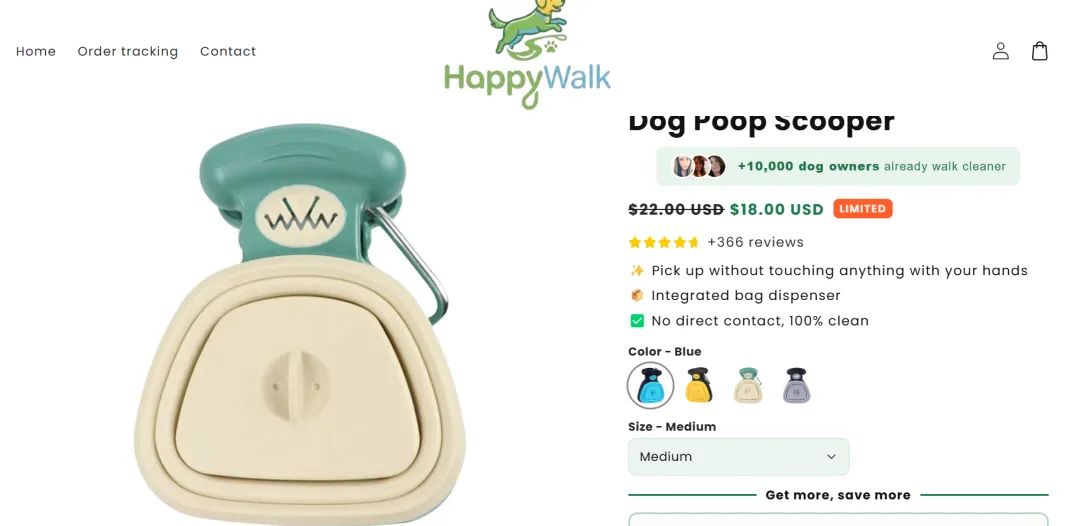Click the package emoji beside bag dispenser
Screen dimensions: 1080x526
point(637,295)
